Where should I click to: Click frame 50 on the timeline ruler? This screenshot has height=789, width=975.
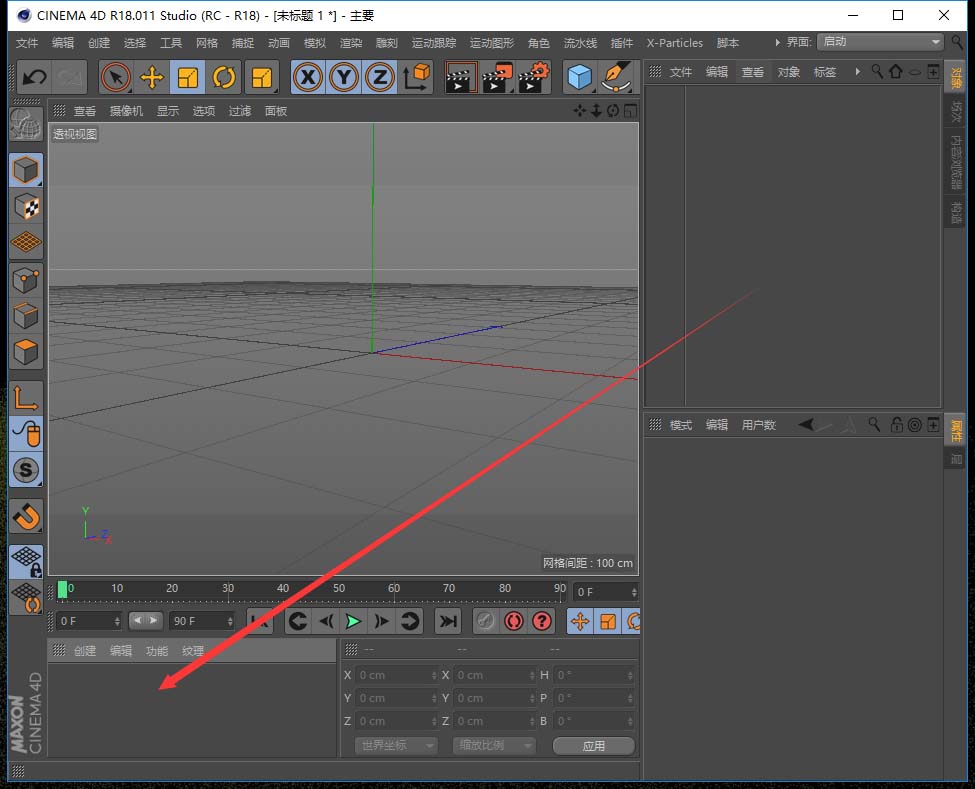(x=339, y=590)
